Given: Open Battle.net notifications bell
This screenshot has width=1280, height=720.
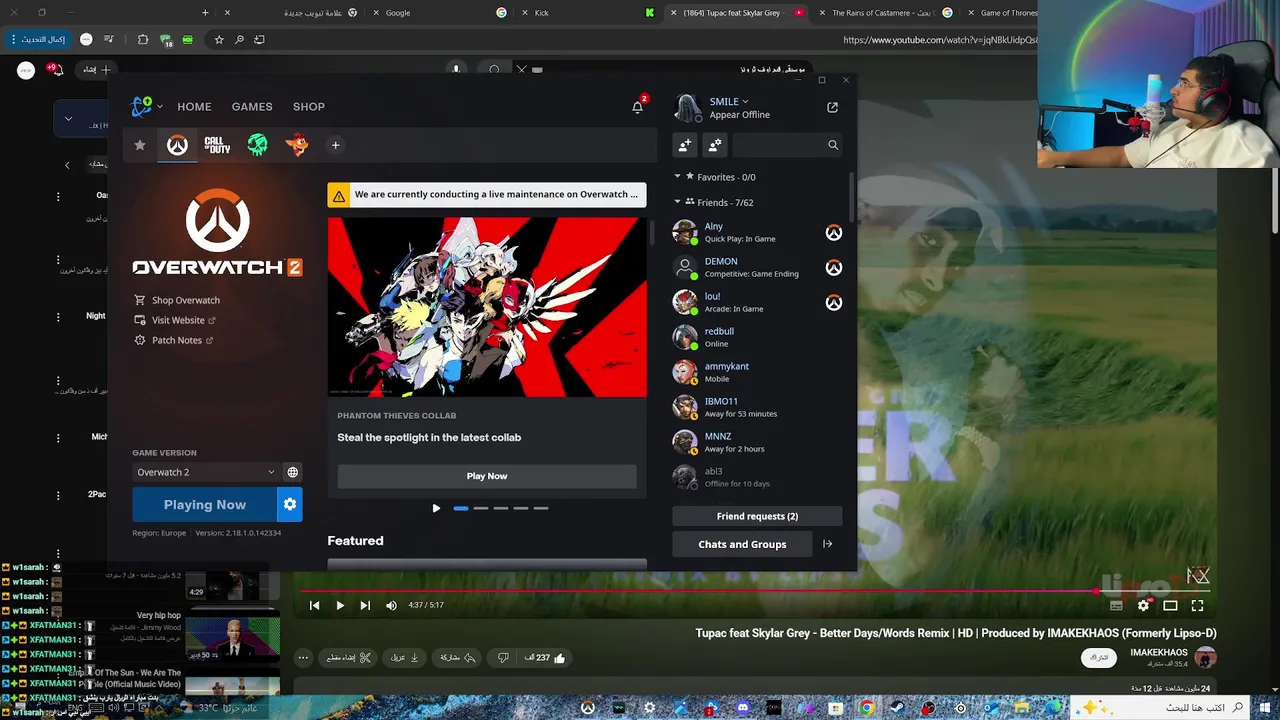Looking at the screenshot, I should 638,106.
